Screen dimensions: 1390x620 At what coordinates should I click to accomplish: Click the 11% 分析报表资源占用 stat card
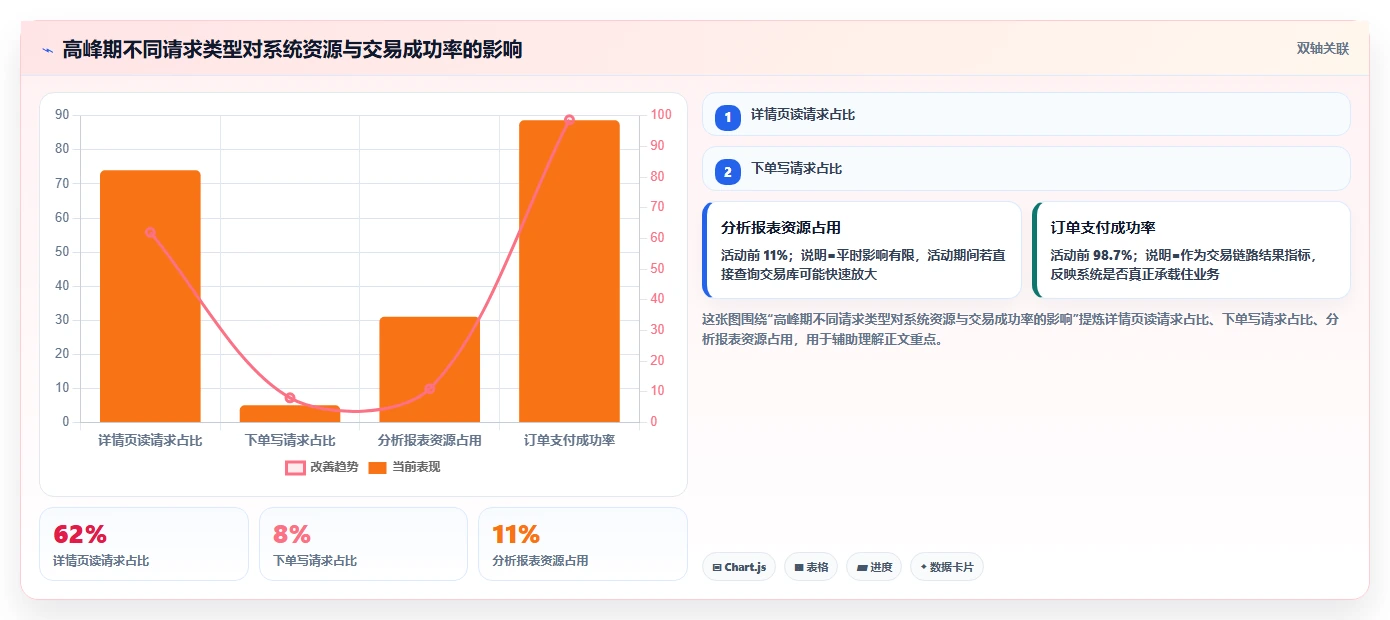click(583, 544)
